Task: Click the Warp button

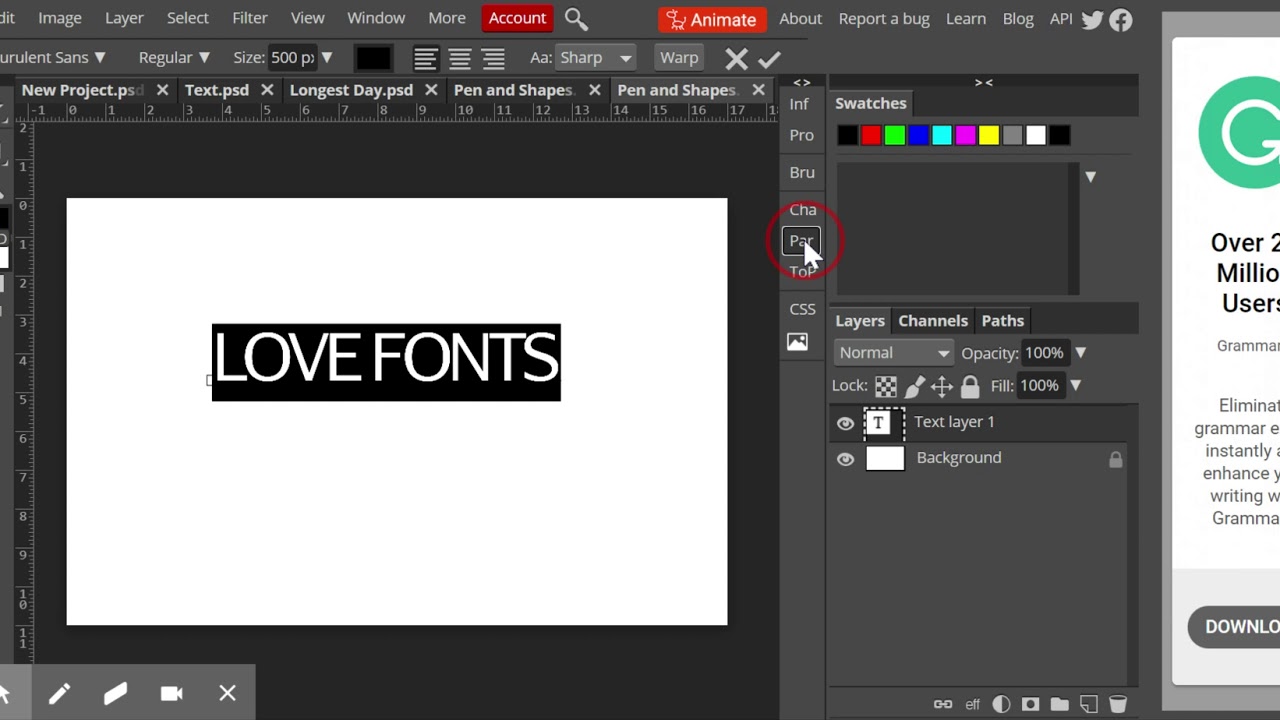Action: click(679, 58)
